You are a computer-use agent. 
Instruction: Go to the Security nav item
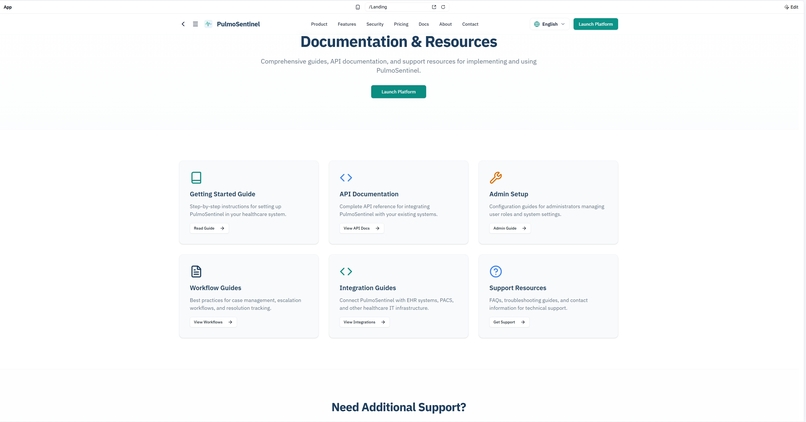coord(375,24)
